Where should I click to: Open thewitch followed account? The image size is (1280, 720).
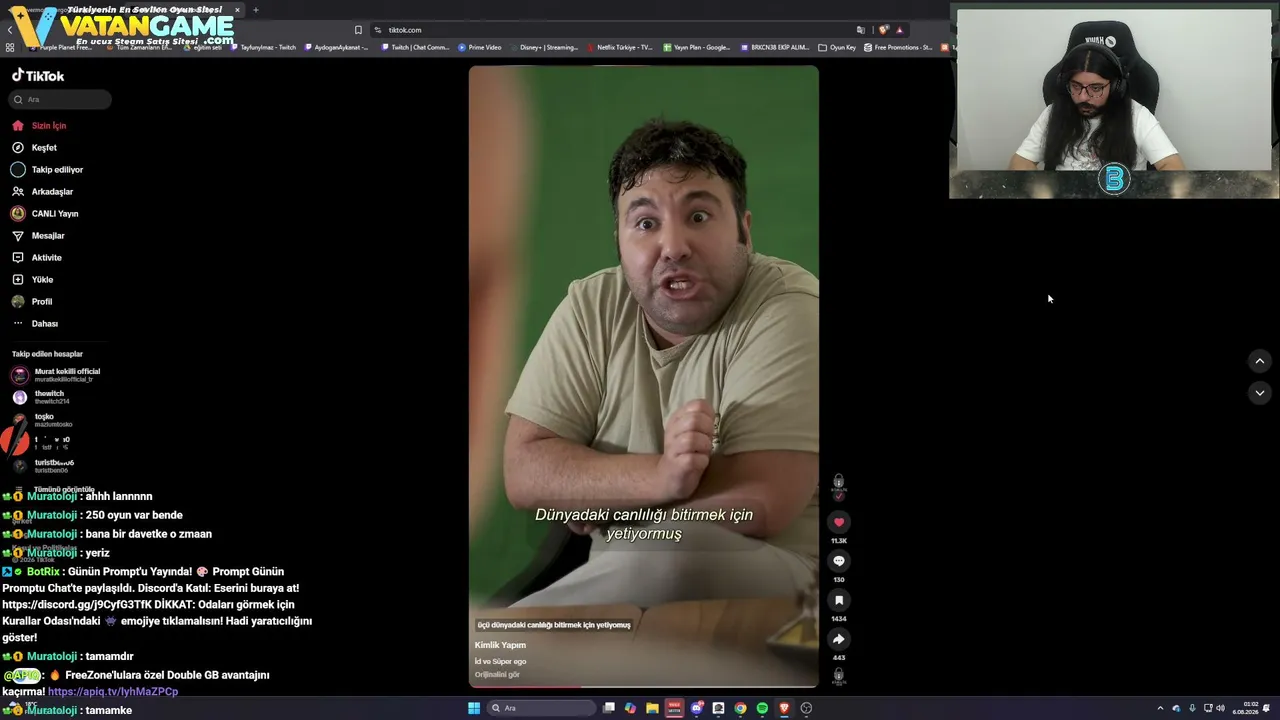point(41,397)
